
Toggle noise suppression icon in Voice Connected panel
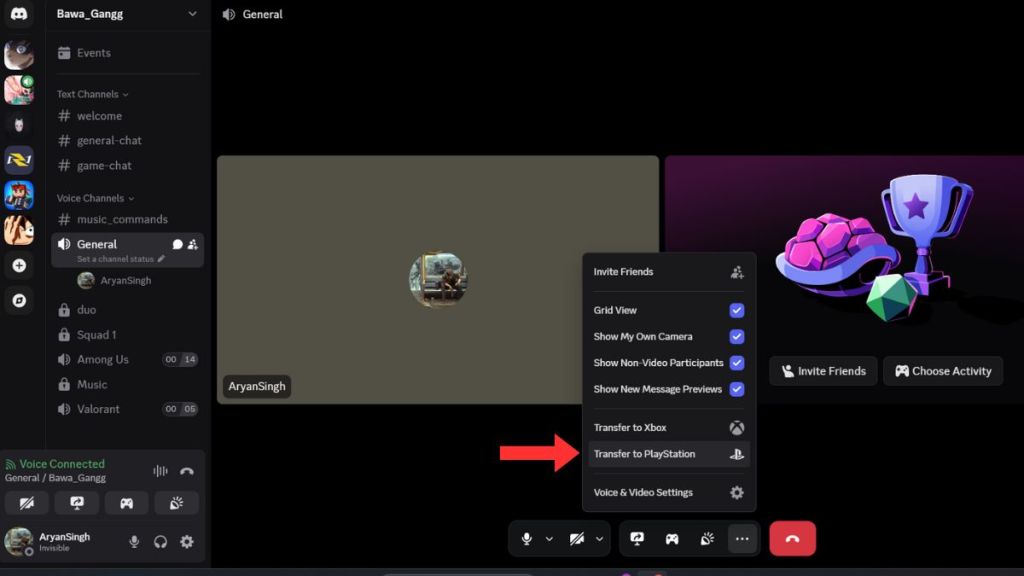160,471
